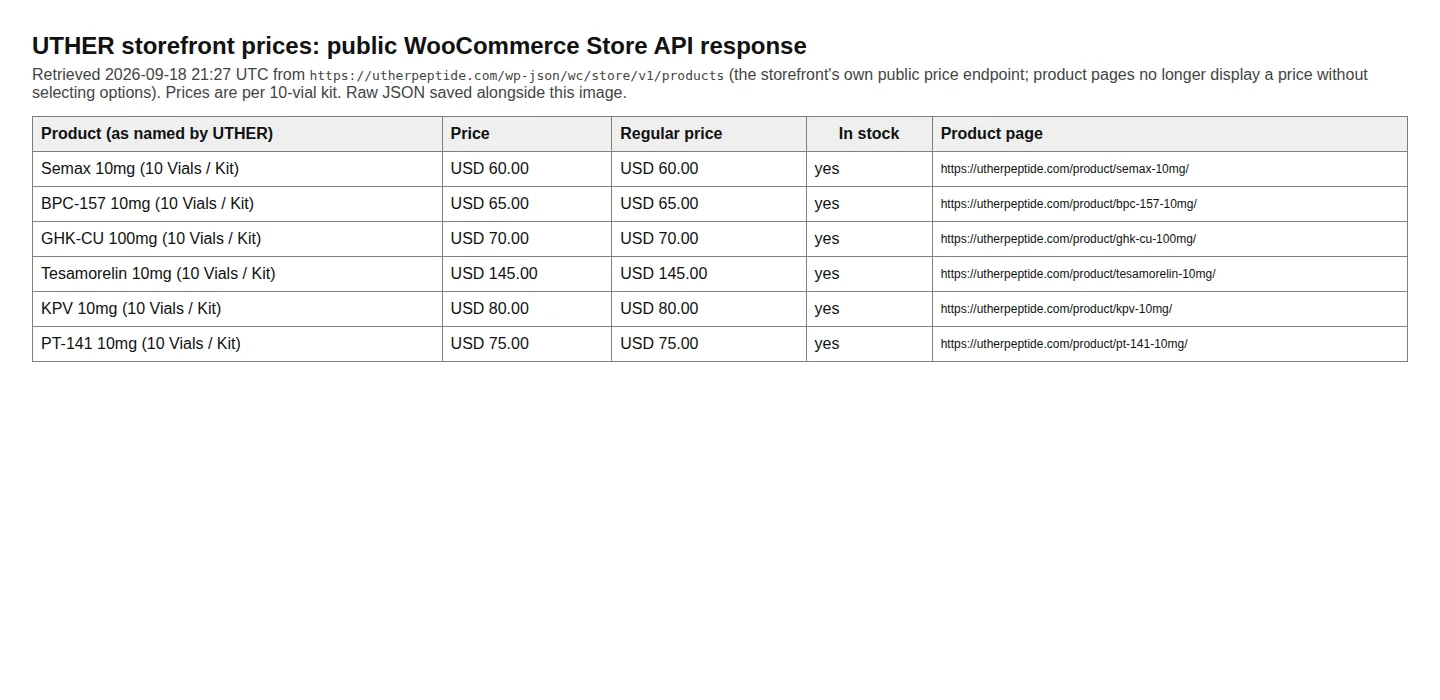Click 'yes' in stock value for KPV row

[827, 309]
